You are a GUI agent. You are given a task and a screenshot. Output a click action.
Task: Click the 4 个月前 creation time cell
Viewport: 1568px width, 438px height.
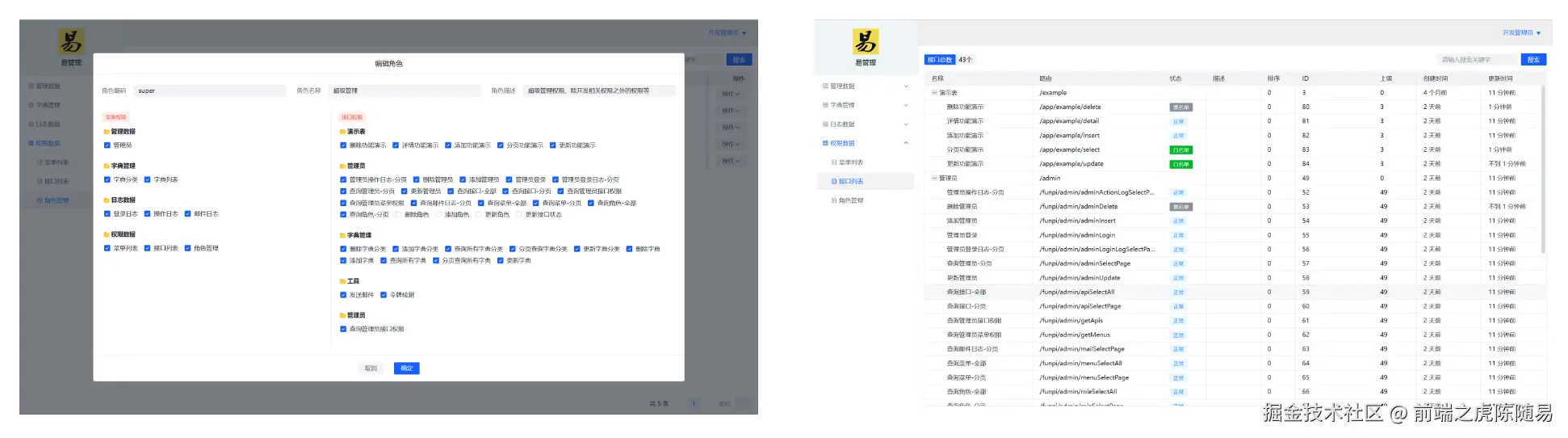pyautogui.click(x=1435, y=93)
